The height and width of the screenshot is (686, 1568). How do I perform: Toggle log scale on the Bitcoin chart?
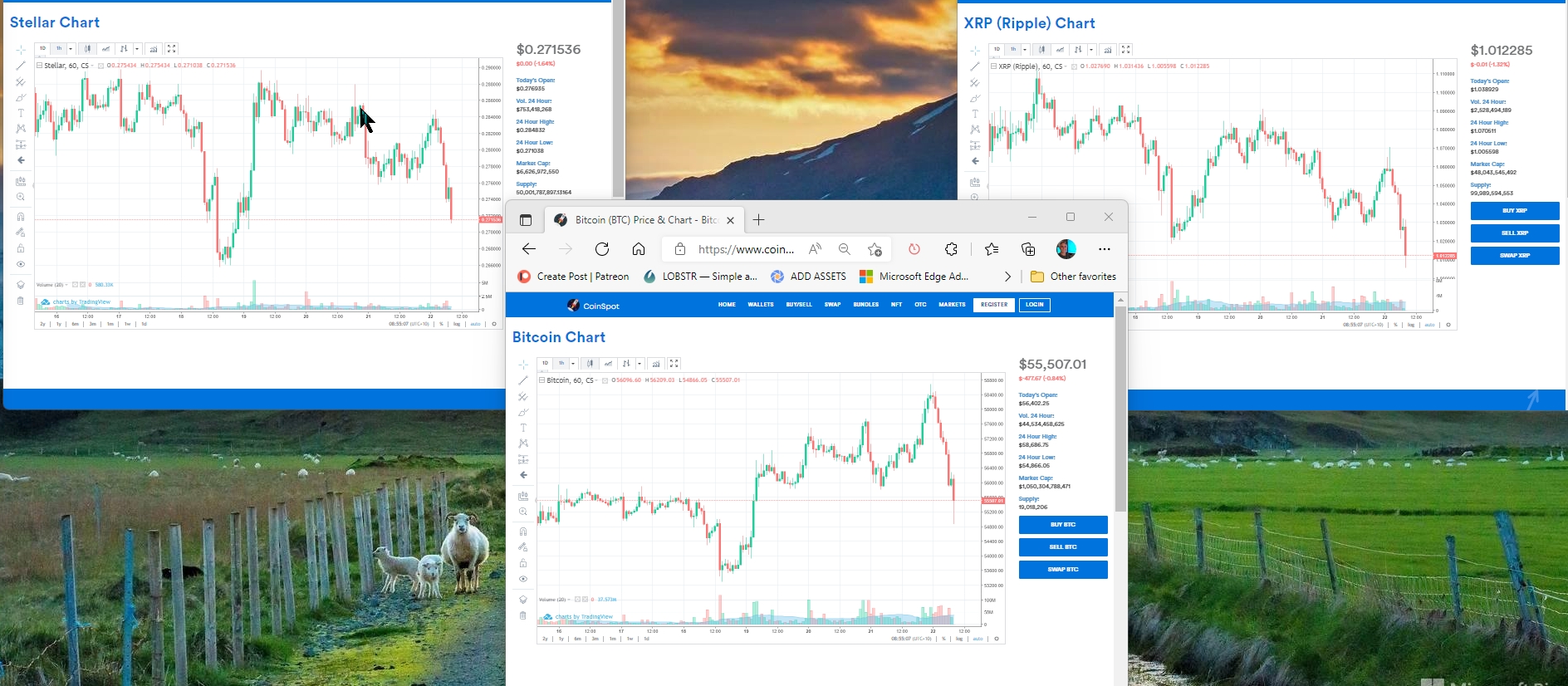959,639
